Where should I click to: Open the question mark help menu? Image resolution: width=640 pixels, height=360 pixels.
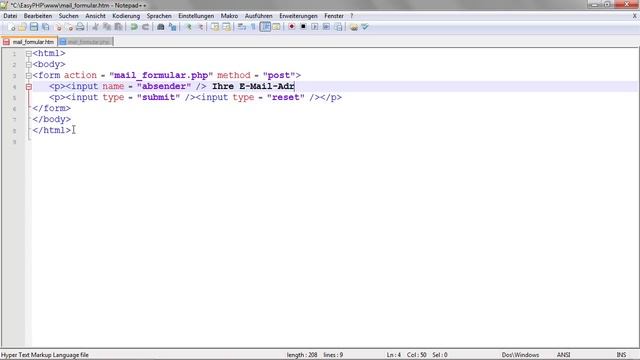click(351, 16)
